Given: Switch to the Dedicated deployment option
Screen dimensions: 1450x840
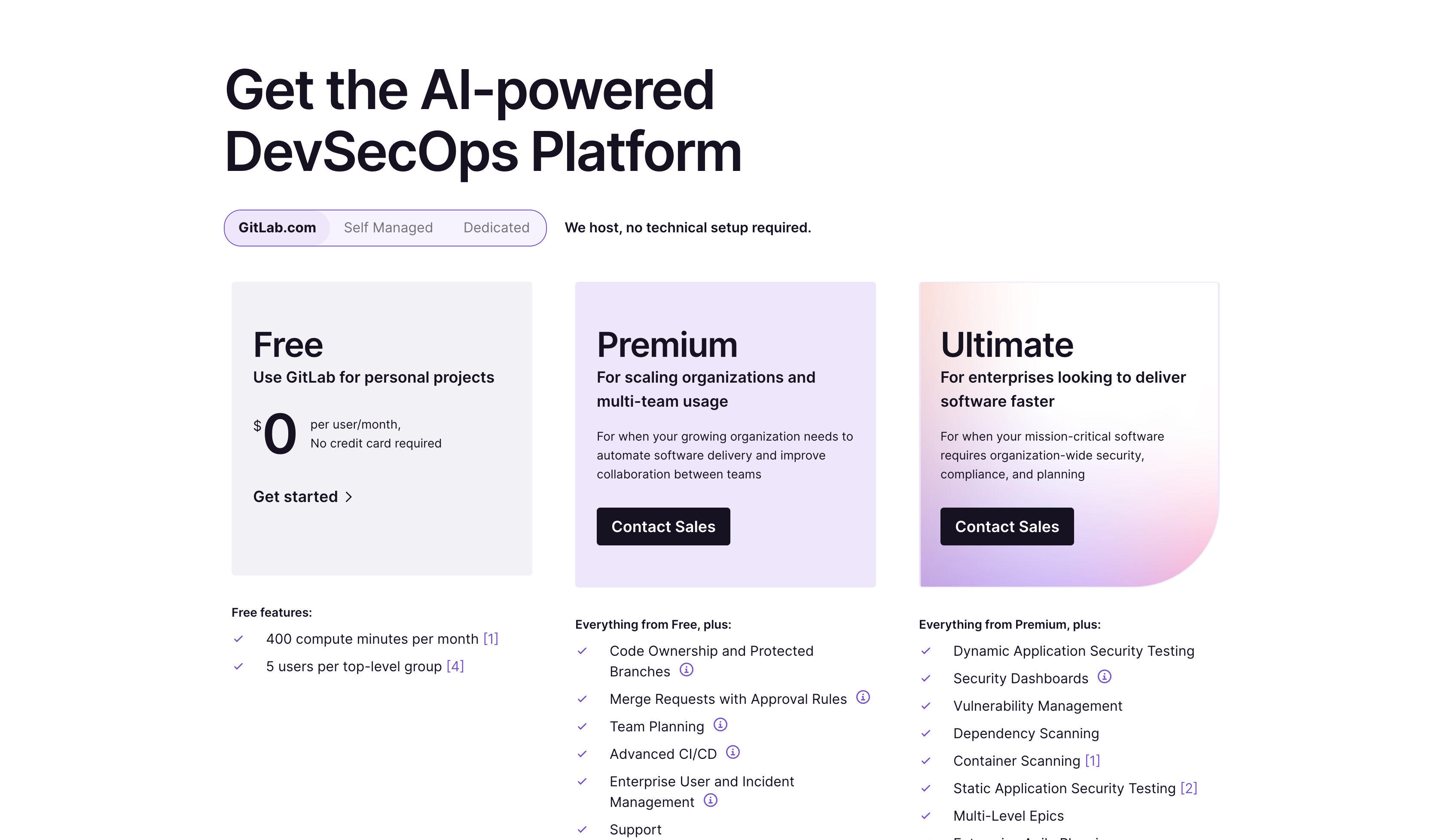Looking at the screenshot, I should [x=497, y=228].
